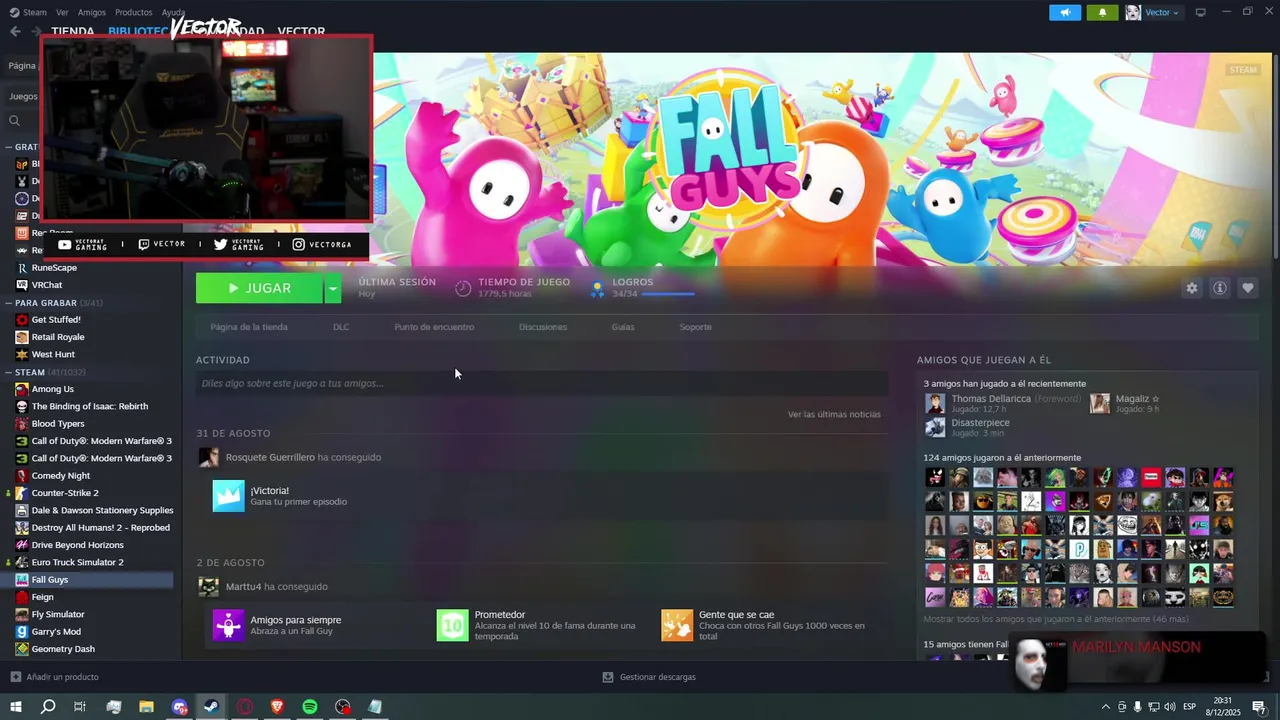Open Among Us from game list
Viewport: 1280px width, 720px height.
point(53,389)
